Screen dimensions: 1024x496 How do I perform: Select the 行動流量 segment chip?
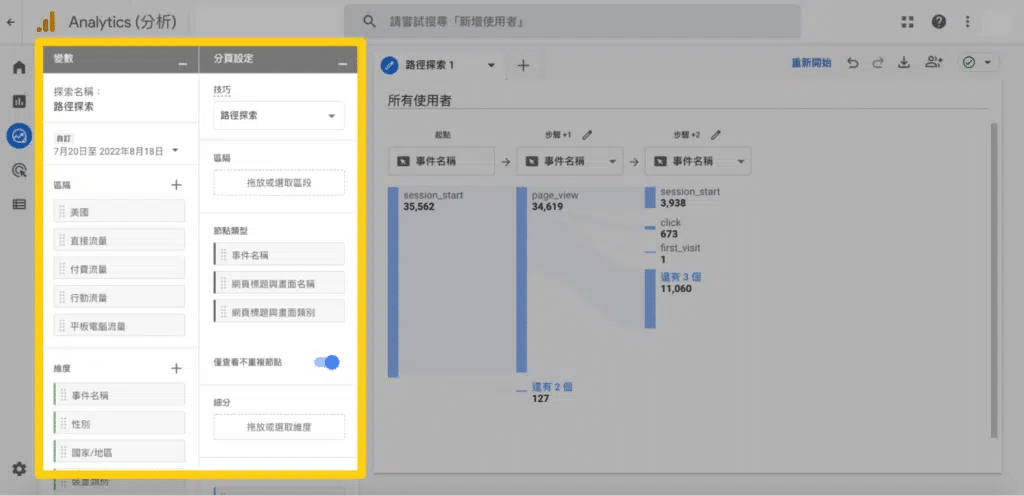pos(119,297)
